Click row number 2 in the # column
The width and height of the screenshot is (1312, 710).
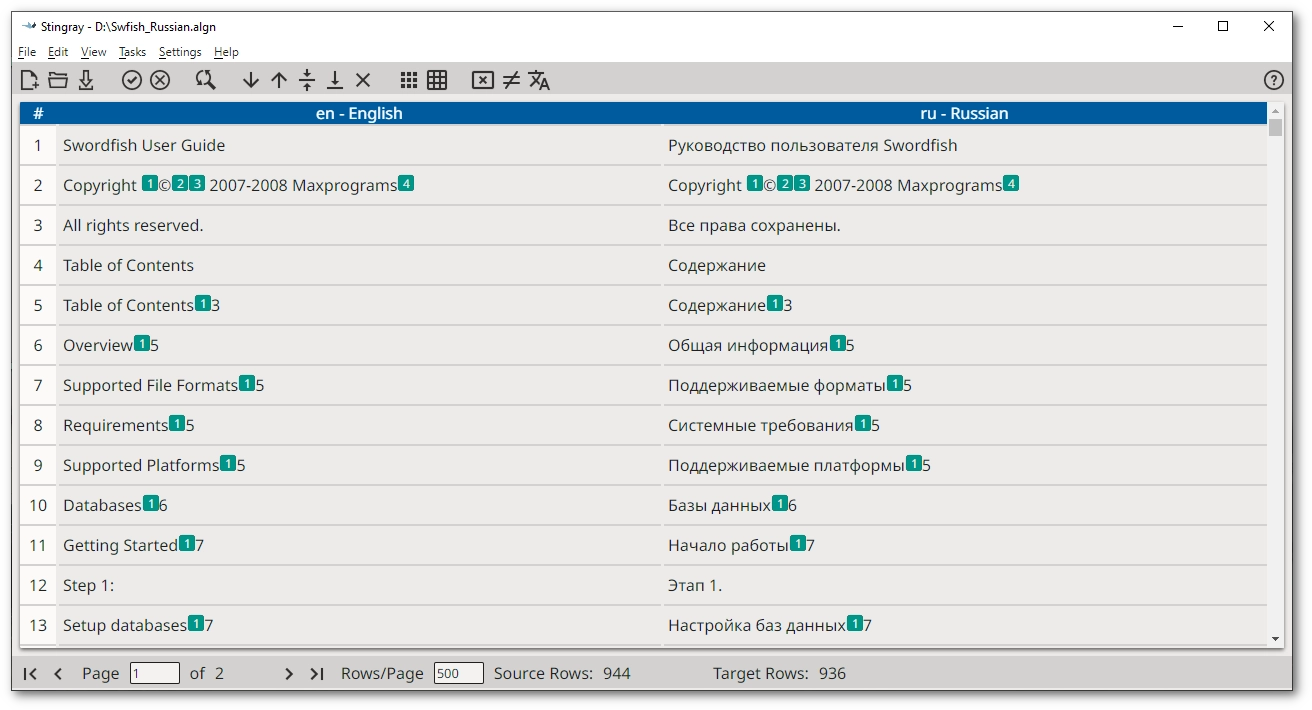coord(38,185)
